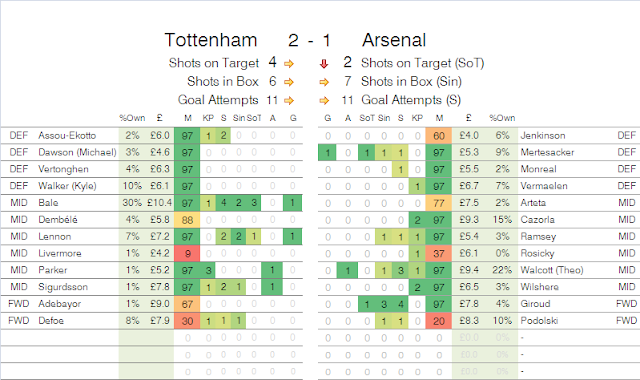
Task: Select Parker's key passes cell showing 3
Action: [208, 270]
